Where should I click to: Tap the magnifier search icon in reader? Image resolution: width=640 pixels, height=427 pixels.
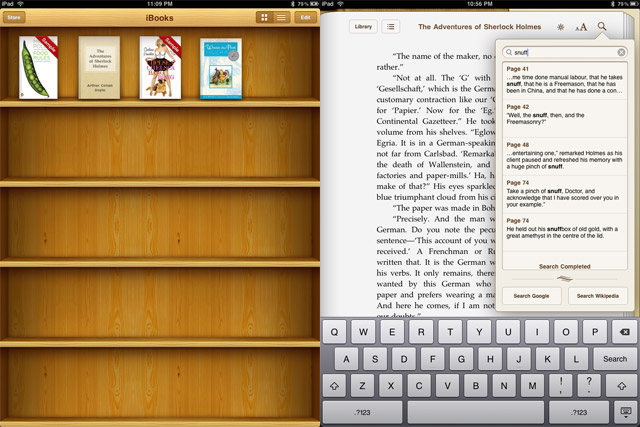click(x=602, y=27)
